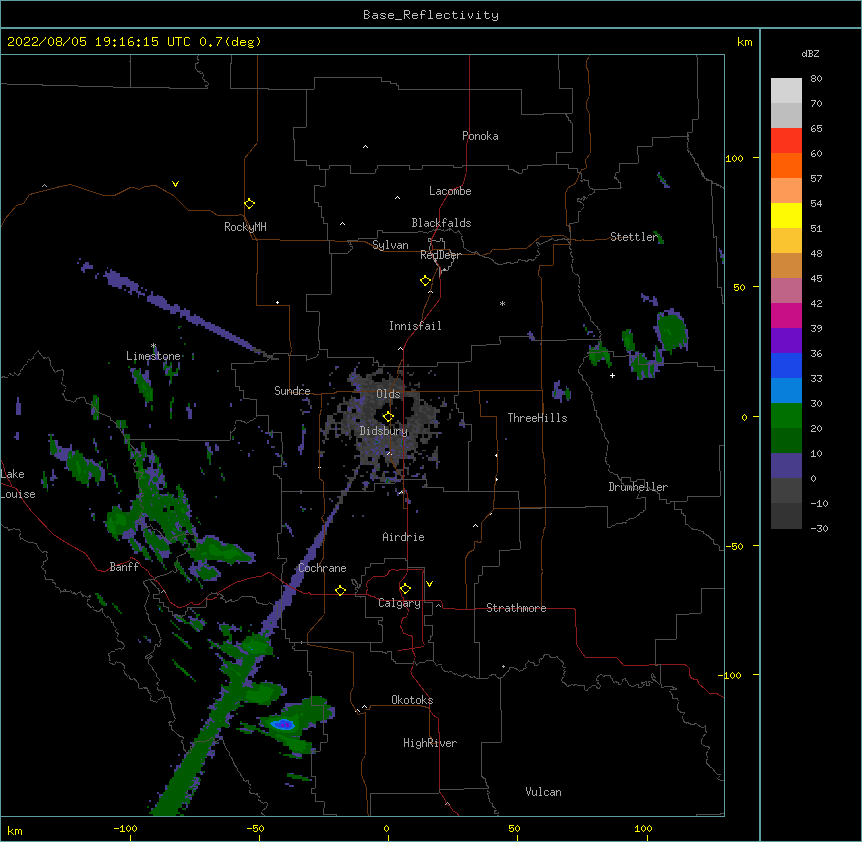Select the HighRiver town label

tap(430, 743)
